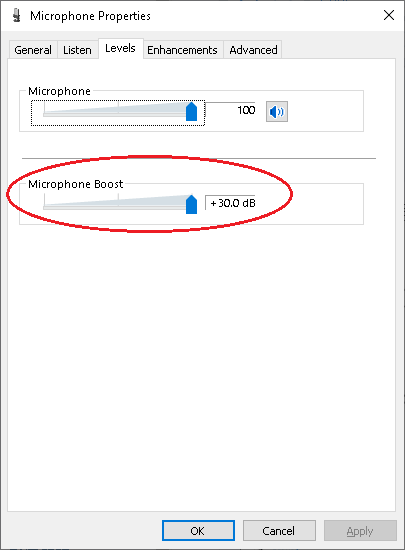
Task: Mute the microphone with the speaker icon
Action: (277, 112)
